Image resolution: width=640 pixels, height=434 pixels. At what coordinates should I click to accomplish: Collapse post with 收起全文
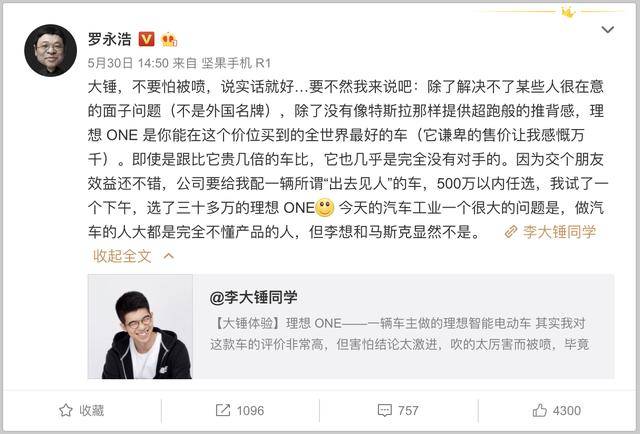pyautogui.click(x=122, y=256)
